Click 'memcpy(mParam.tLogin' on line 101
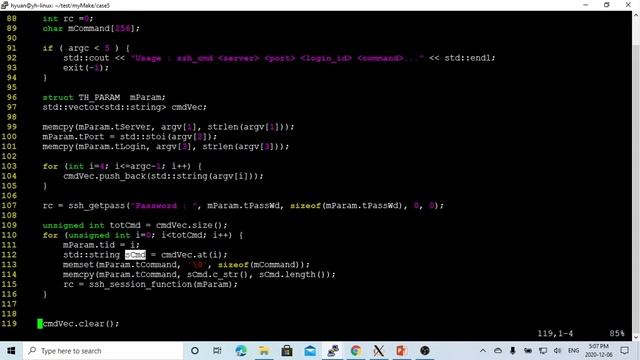The width and height of the screenshot is (640, 360). pos(166,147)
